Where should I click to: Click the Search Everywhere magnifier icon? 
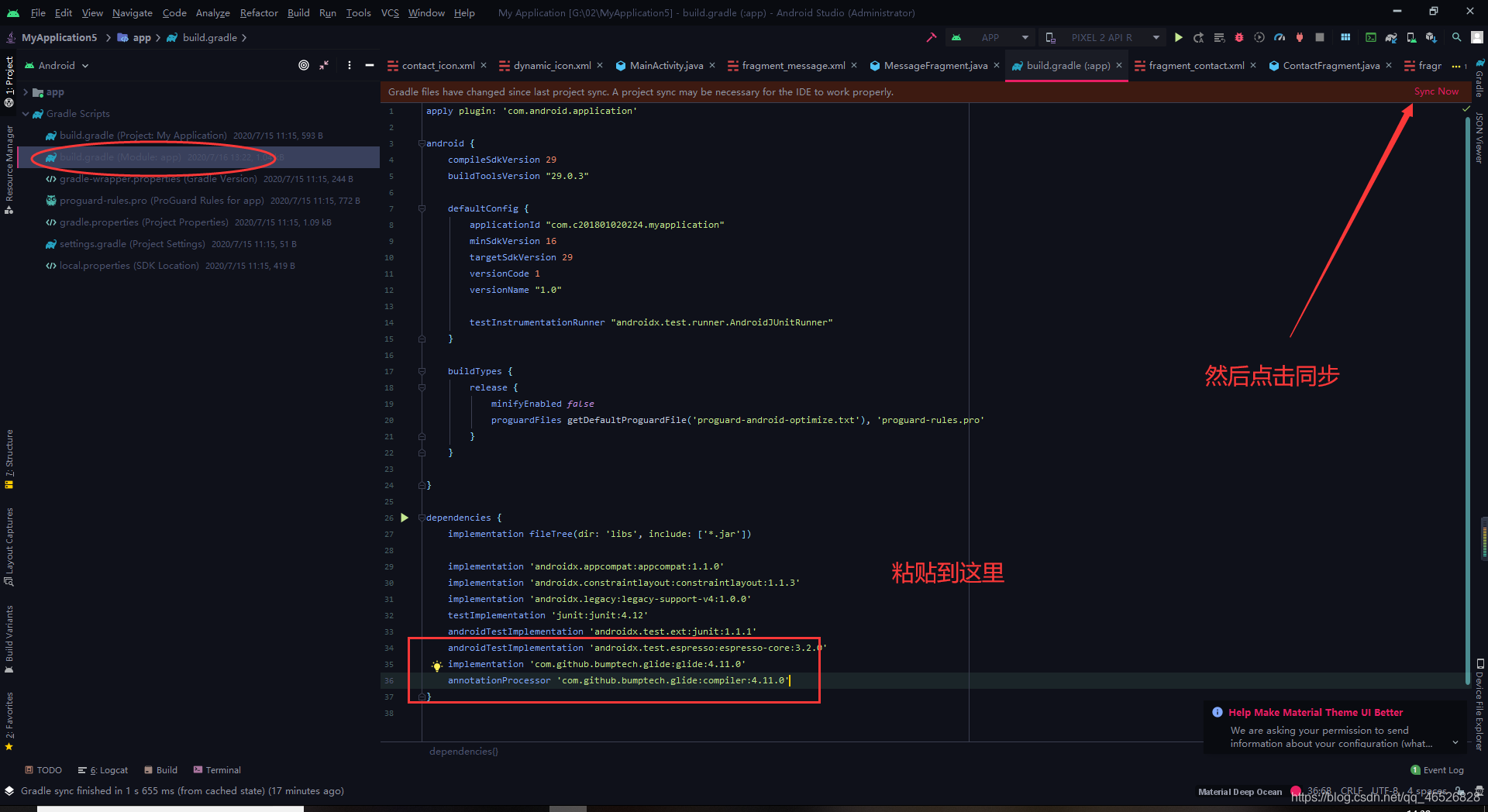[1457, 37]
